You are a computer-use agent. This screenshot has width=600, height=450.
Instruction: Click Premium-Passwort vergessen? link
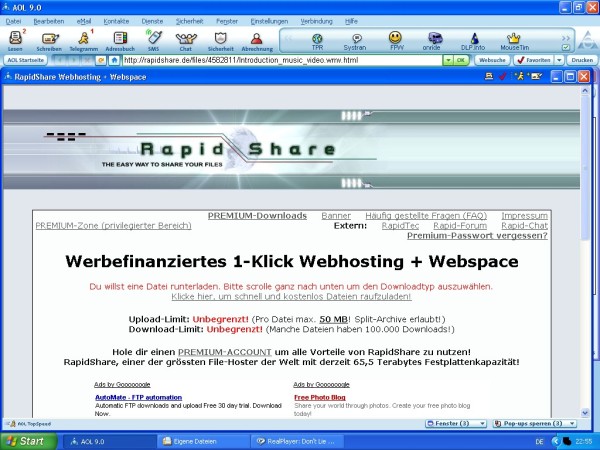click(477, 236)
